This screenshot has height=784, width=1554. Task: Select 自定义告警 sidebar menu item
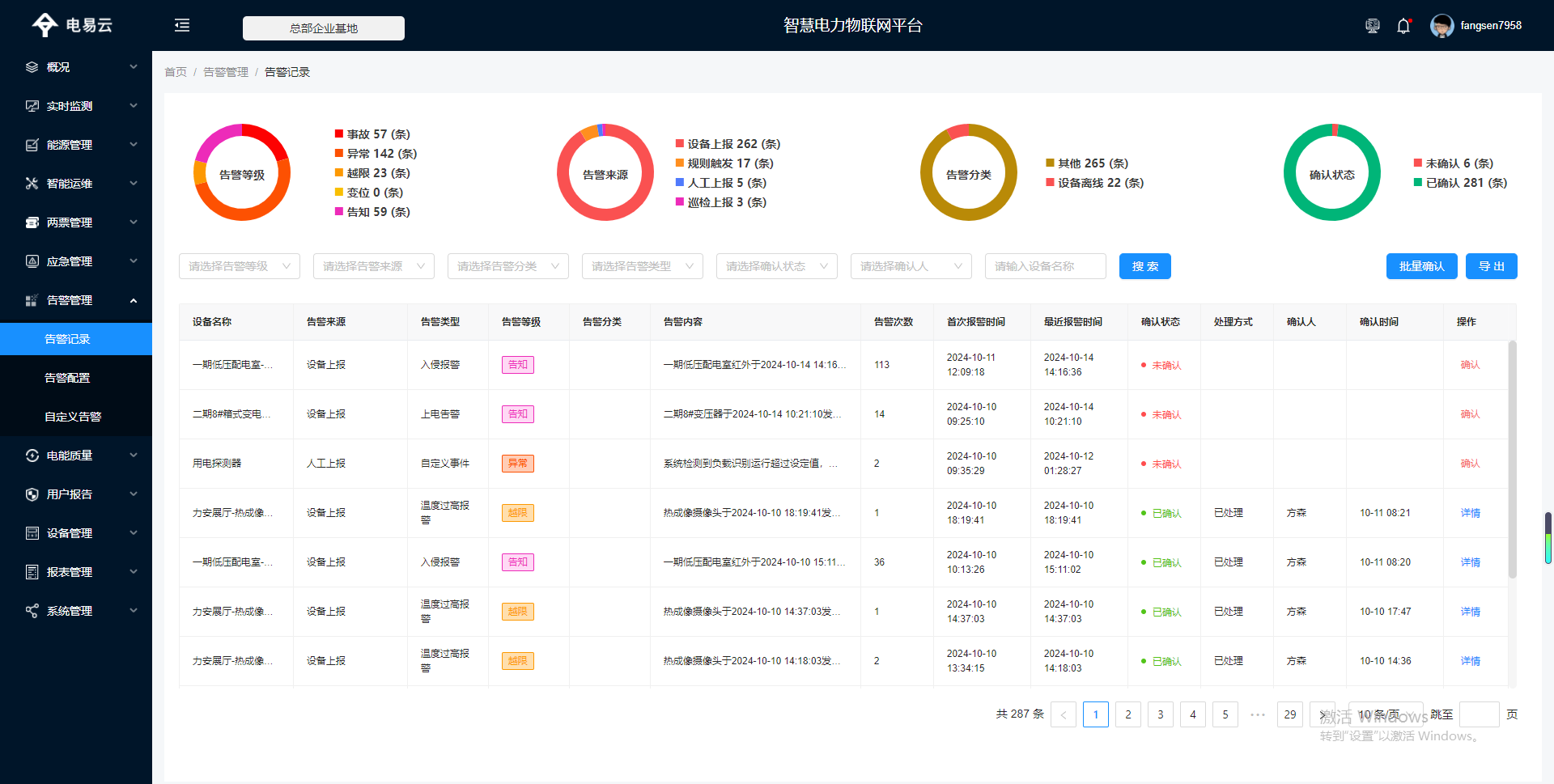[73, 417]
